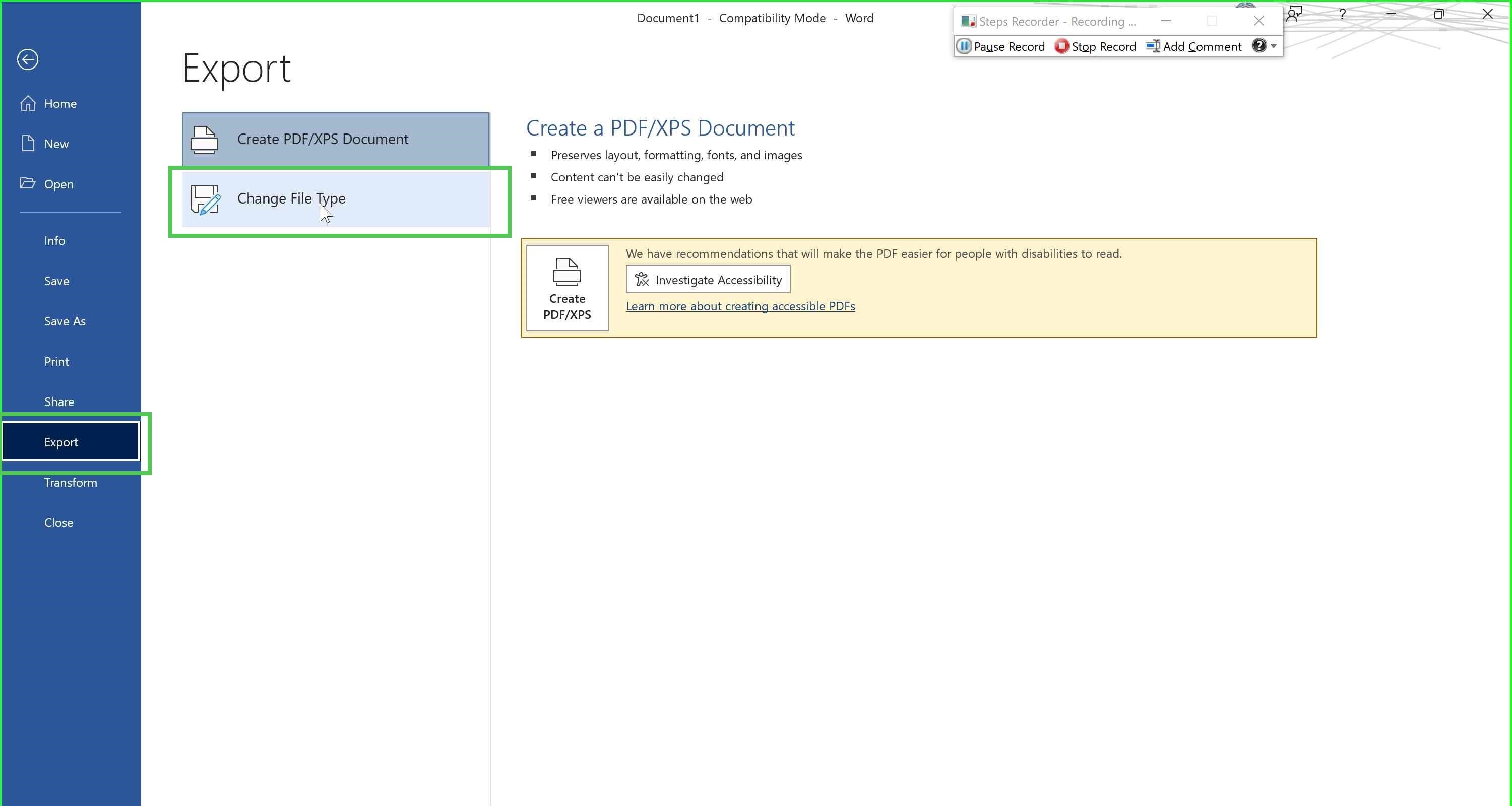This screenshot has width=1512, height=806.
Task: Click Investigate Accessibility button
Action: coord(708,279)
